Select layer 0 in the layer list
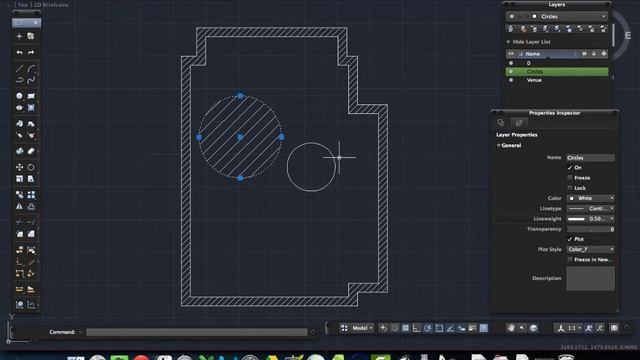Viewport: 640px width, 360px height. coord(557,63)
